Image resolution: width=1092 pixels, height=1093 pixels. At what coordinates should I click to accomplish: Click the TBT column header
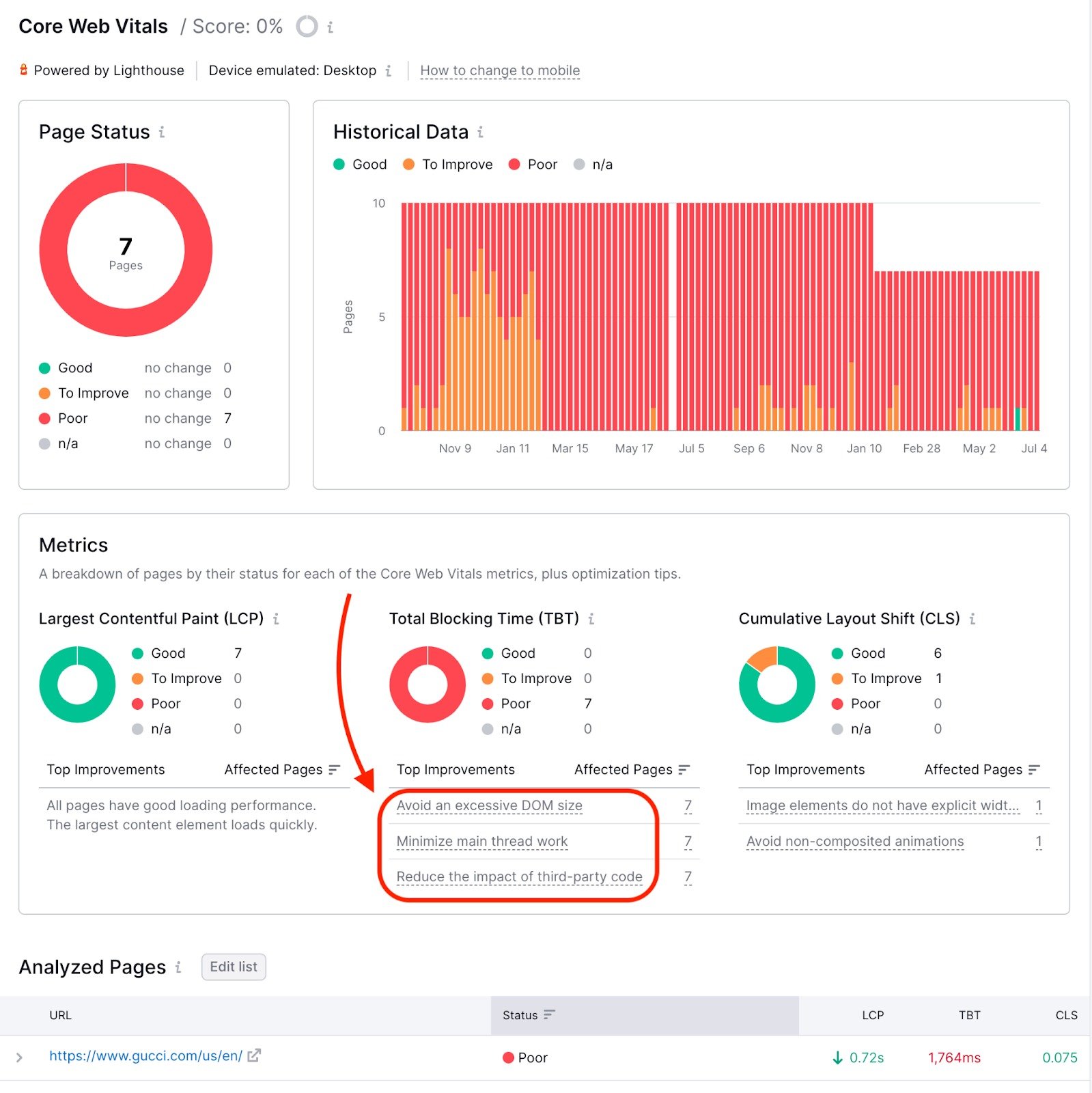click(968, 1015)
